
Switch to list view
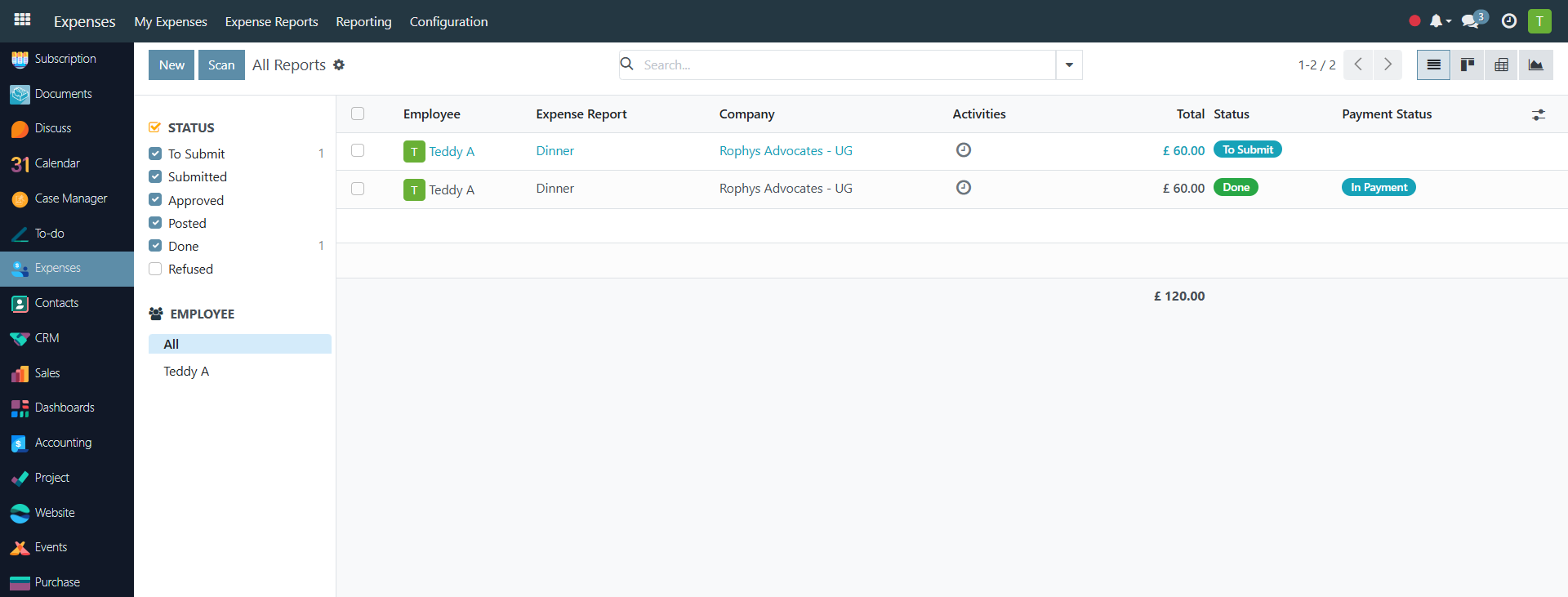click(x=1433, y=65)
